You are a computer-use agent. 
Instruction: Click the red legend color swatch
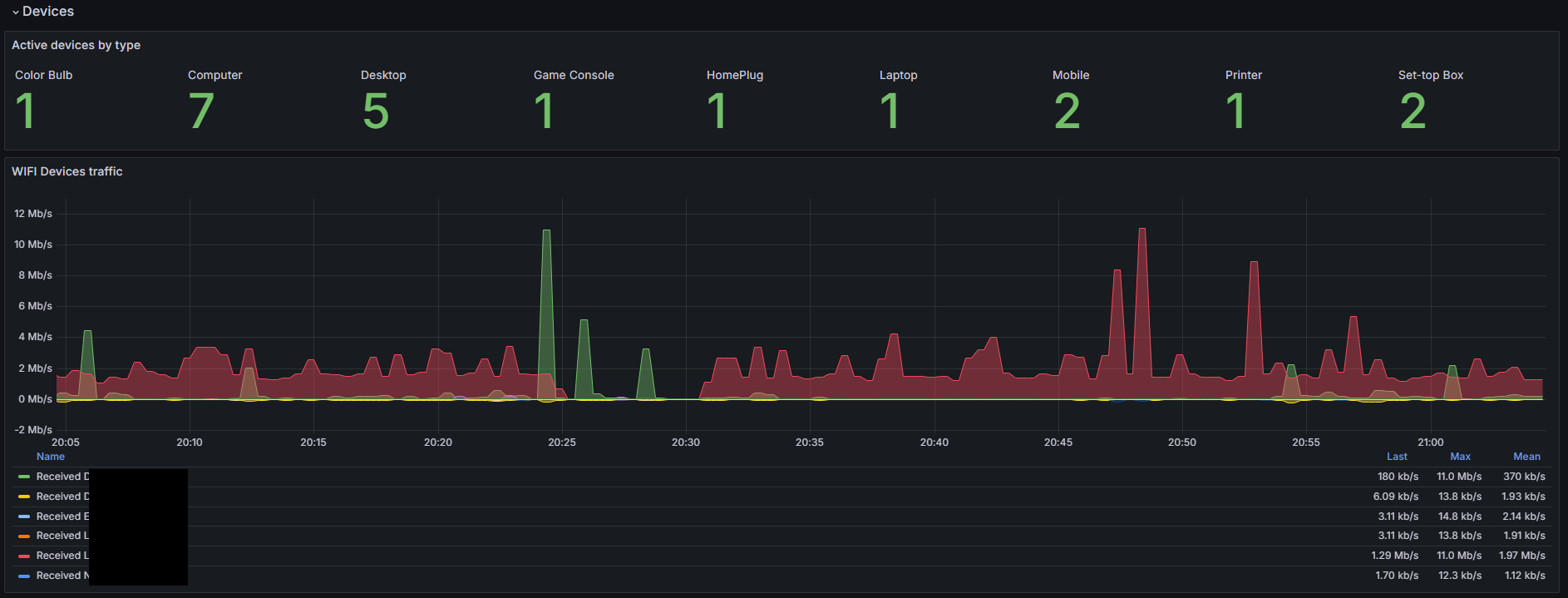(x=24, y=556)
